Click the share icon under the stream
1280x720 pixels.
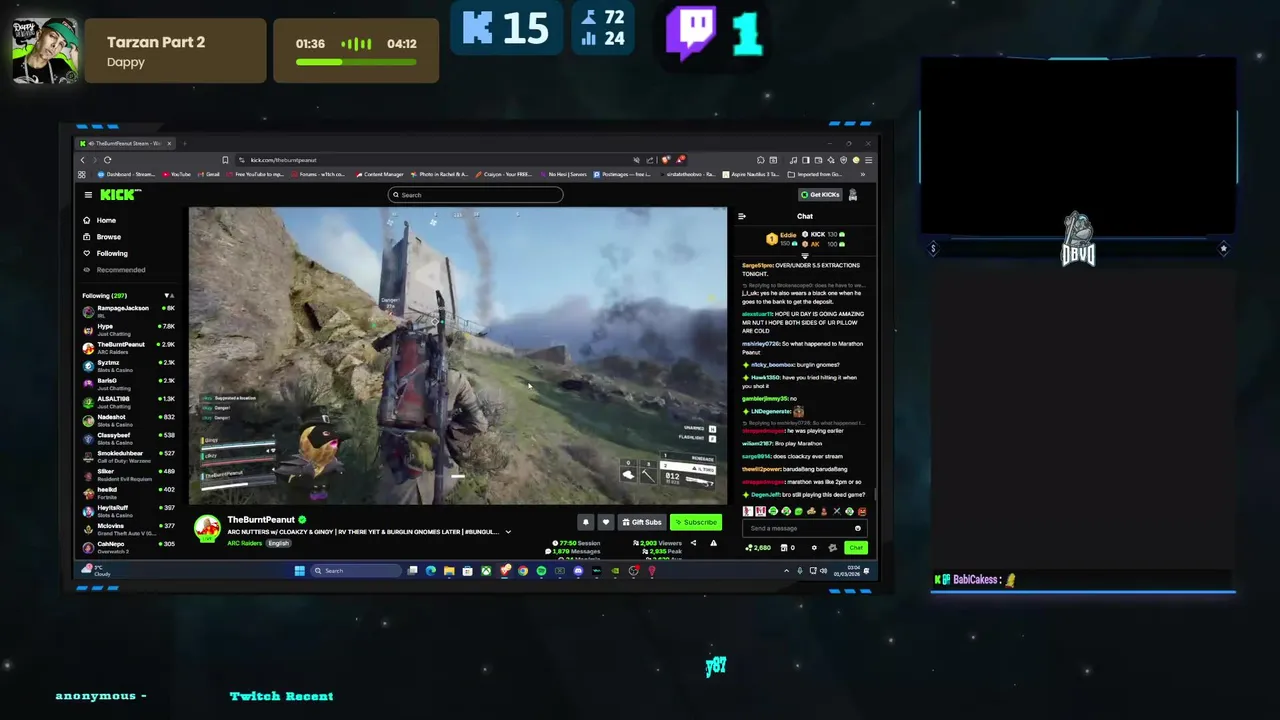[693, 543]
